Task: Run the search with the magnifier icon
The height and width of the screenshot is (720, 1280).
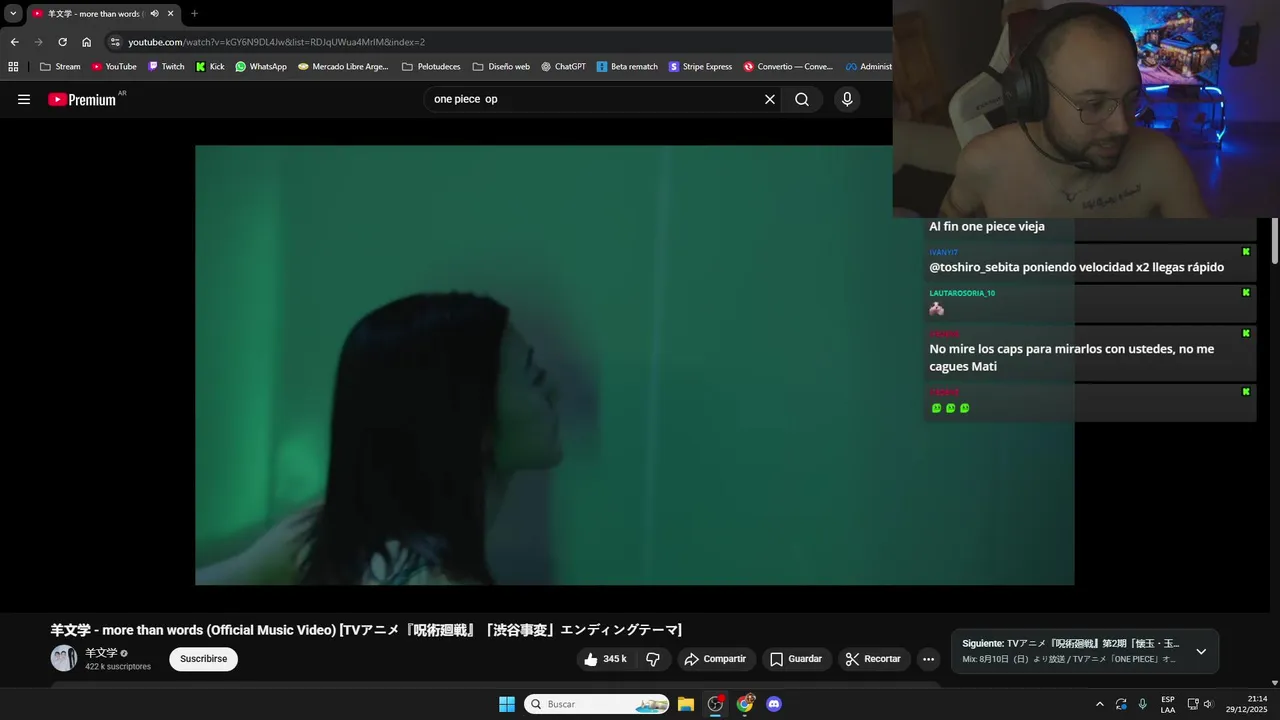Action: (x=802, y=99)
